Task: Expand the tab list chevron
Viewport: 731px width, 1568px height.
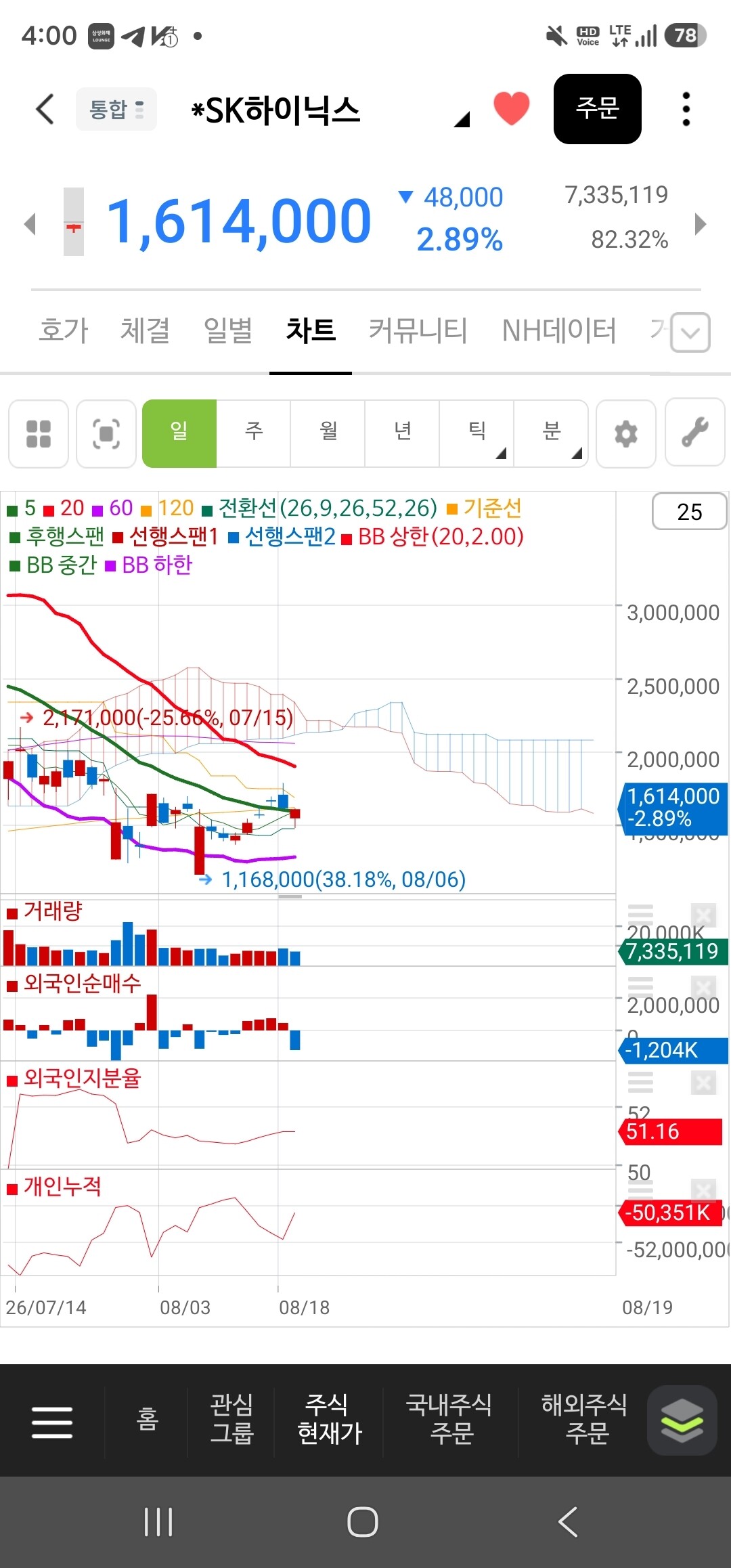Action: pyautogui.click(x=690, y=332)
